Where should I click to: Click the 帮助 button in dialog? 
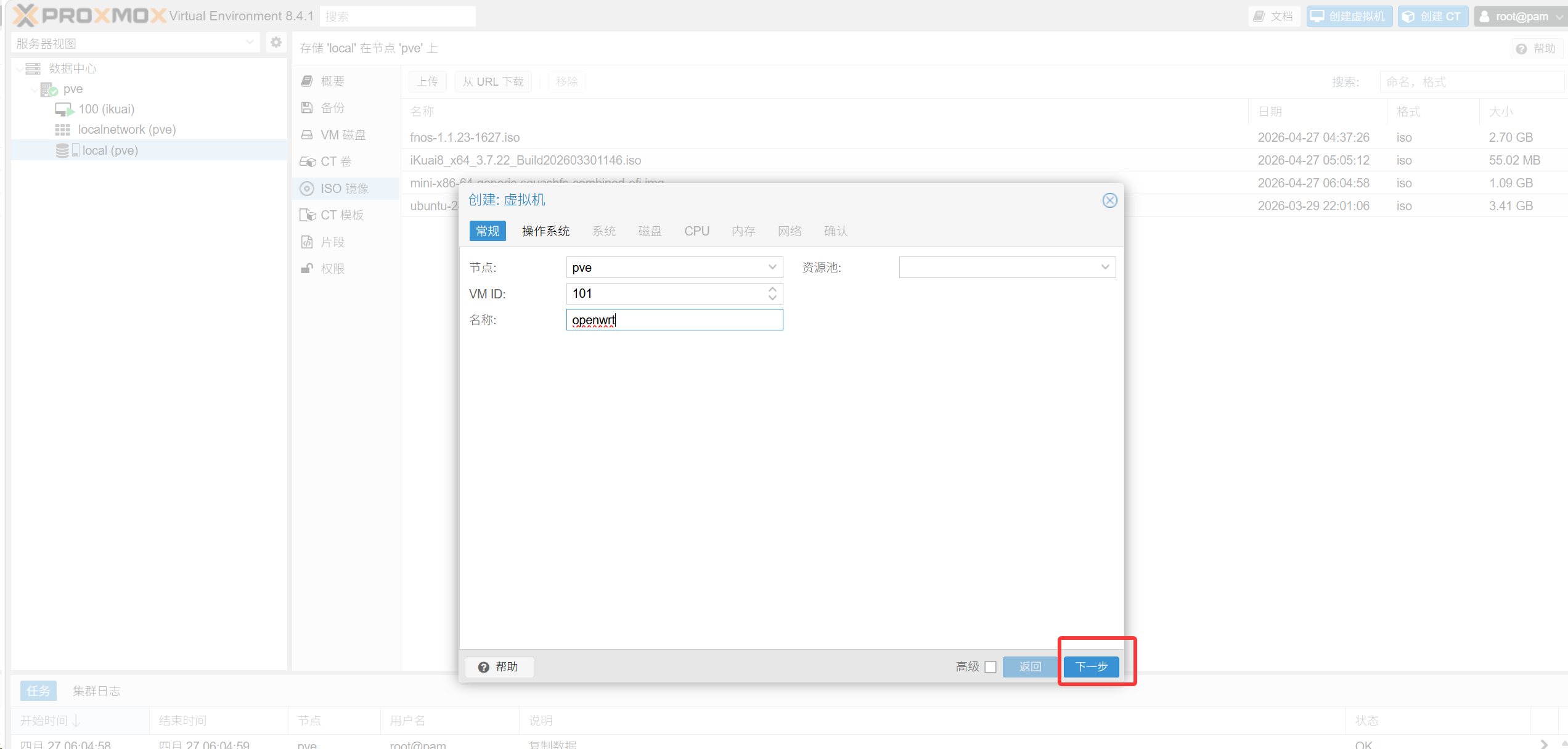pos(499,667)
